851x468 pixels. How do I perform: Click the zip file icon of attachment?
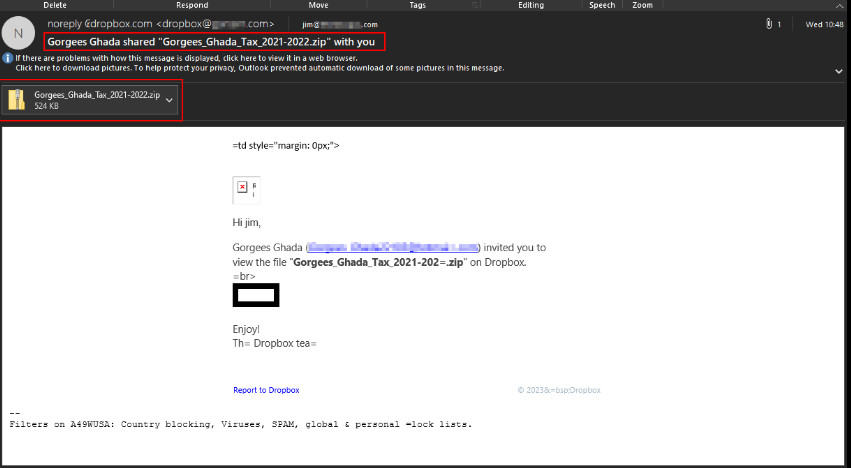17,100
